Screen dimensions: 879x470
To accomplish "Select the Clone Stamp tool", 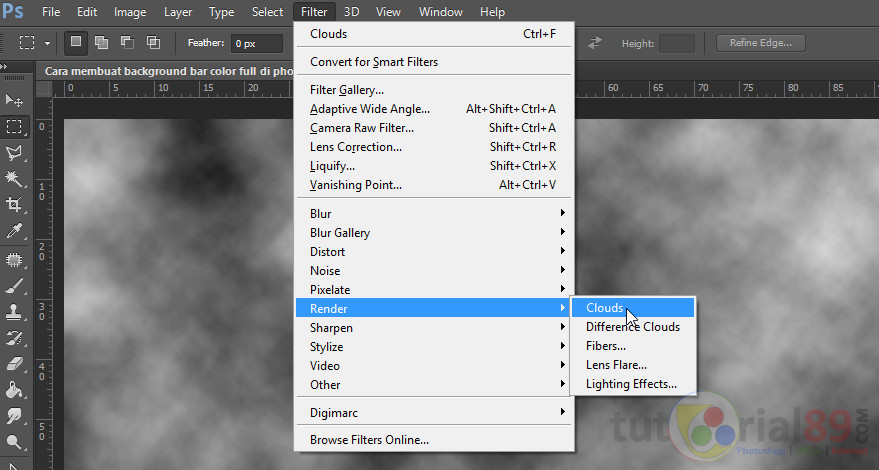I will [x=14, y=312].
